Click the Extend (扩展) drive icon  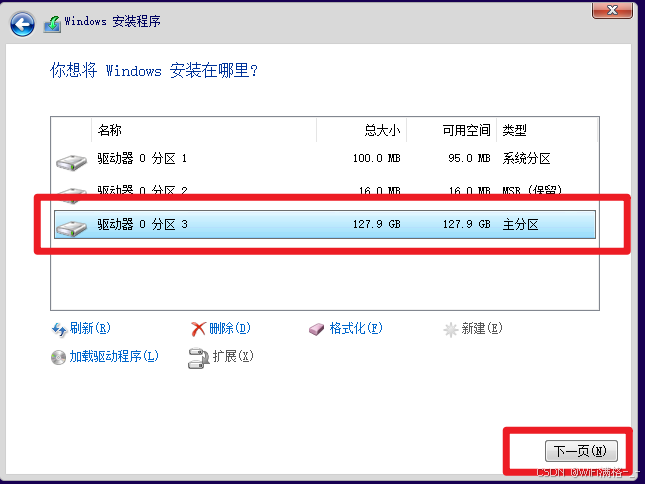coord(199,358)
